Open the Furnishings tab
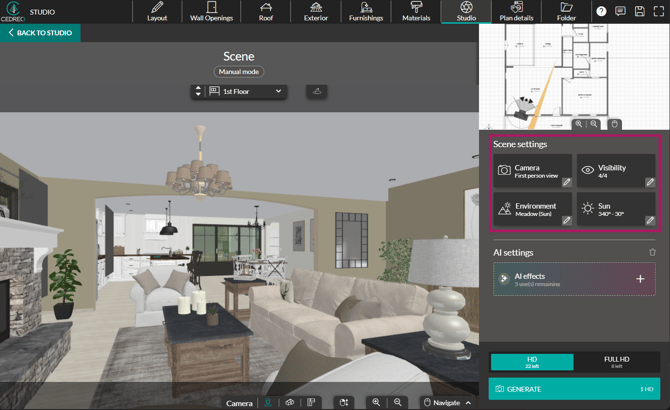Viewport: 670px width, 410px height. click(366, 12)
